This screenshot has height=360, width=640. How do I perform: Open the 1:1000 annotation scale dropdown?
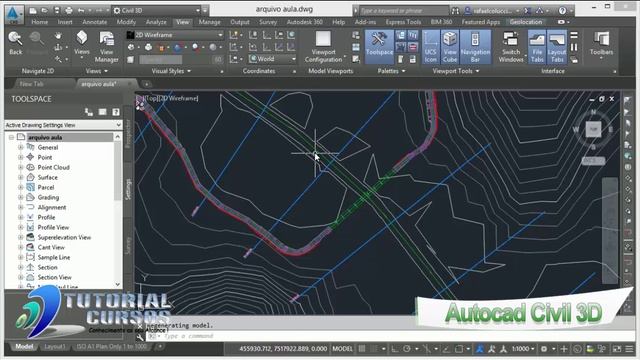523,349
